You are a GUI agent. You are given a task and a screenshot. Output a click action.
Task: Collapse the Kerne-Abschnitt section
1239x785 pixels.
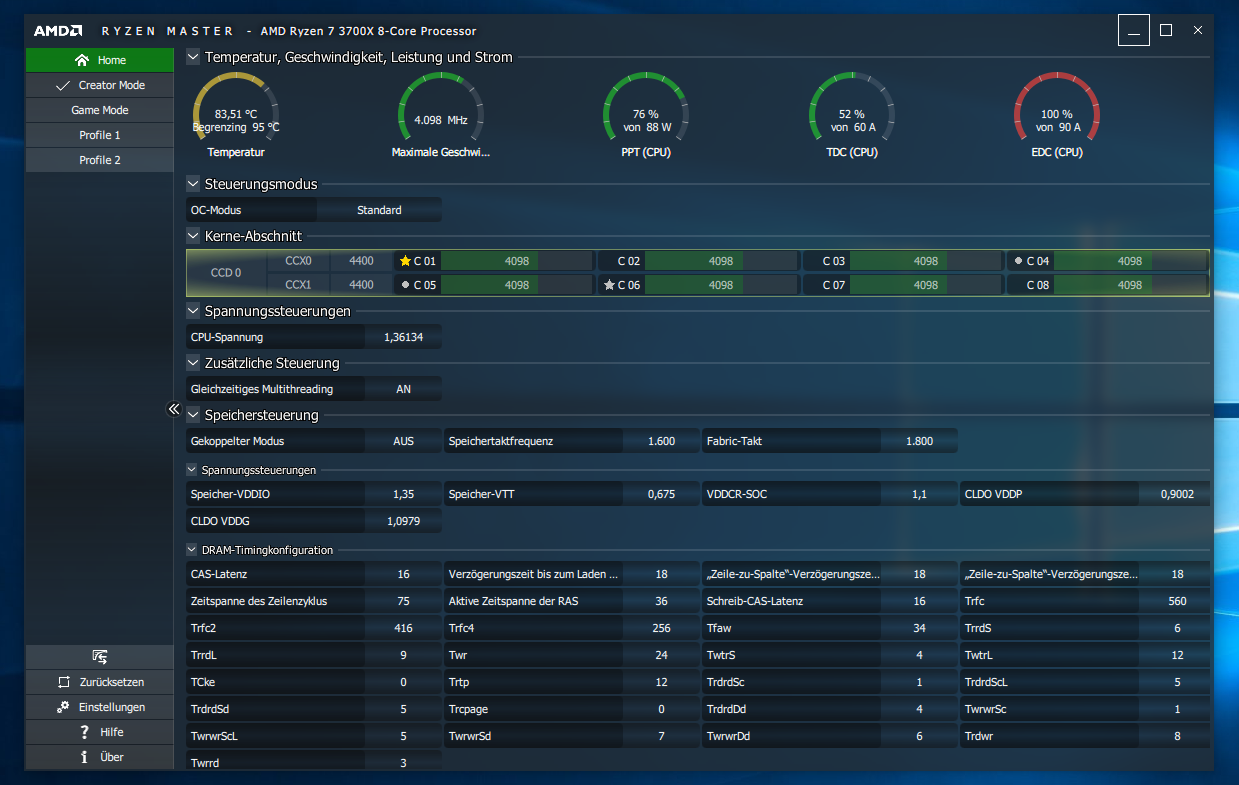point(193,236)
